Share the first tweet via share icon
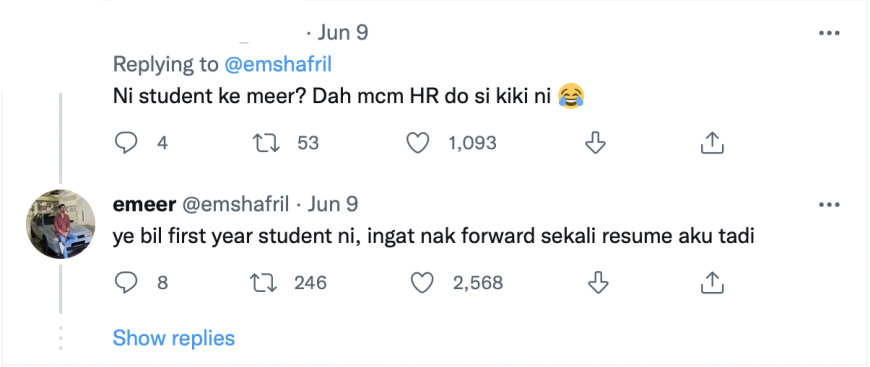870x367 pixels. tap(712, 143)
